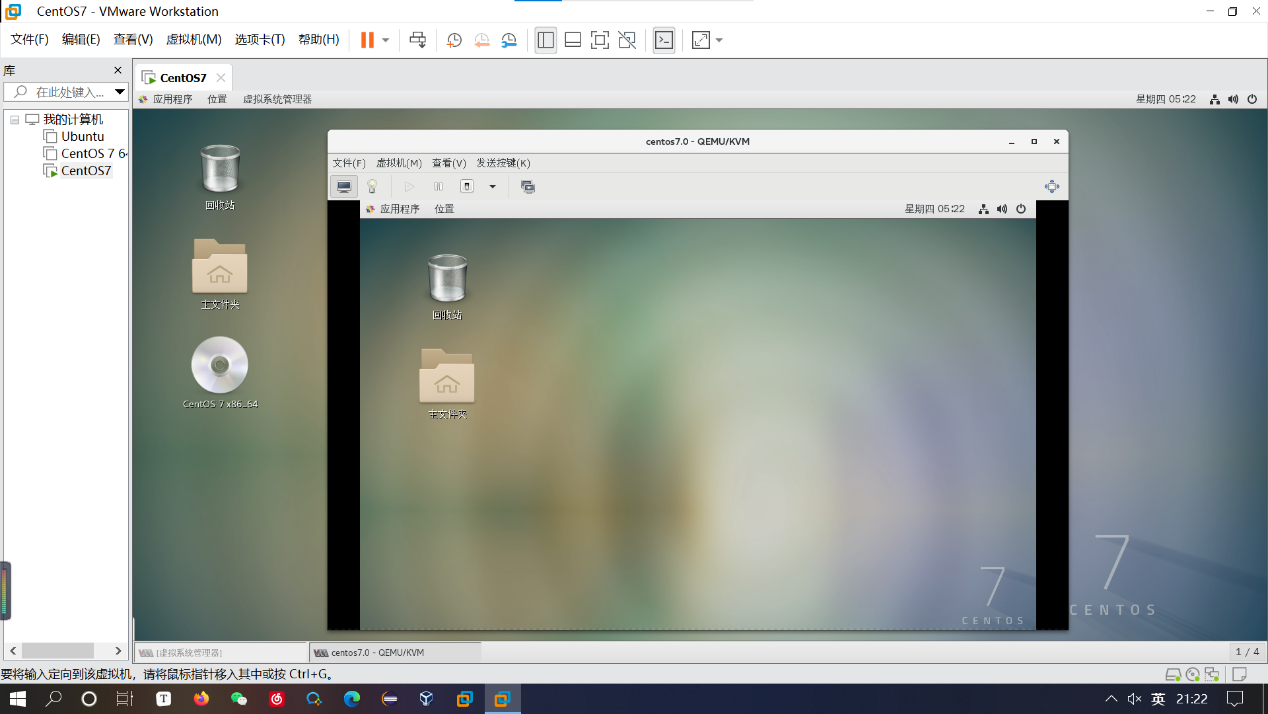Screen dimensions: 1268x714
Task: Switch QEMU/KVM viewer to fullscreen icon
Action: click(x=1051, y=186)
